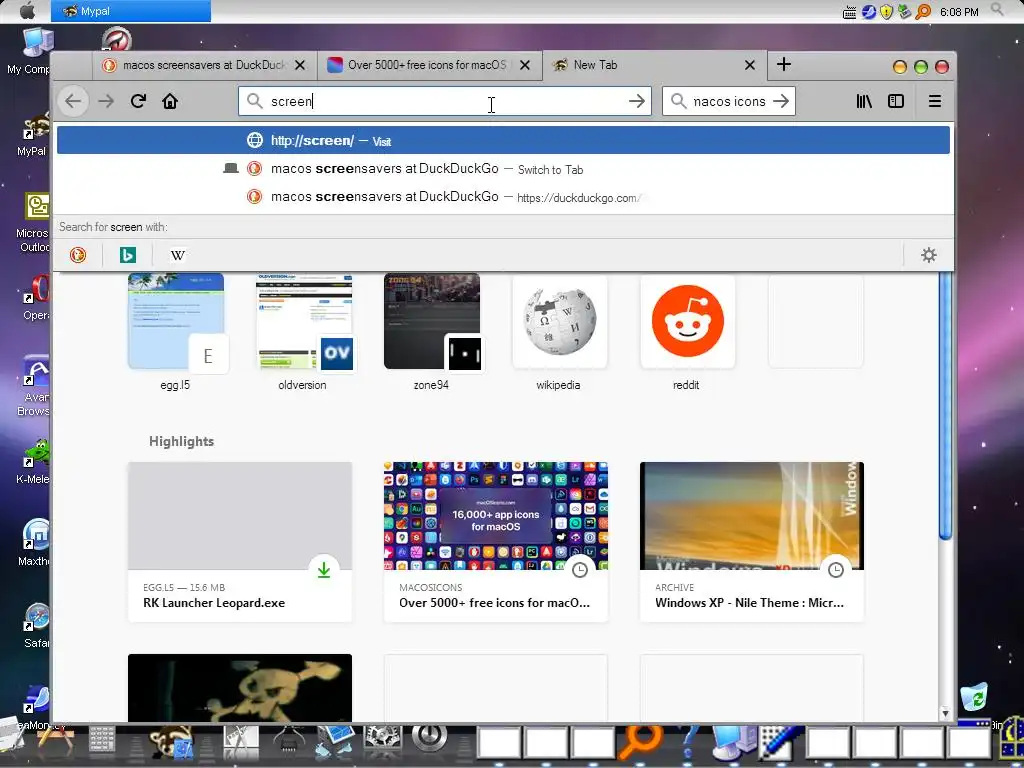Search with the Bing one-off engine icon
The image size is (1024, 768).
tap(128, 255)
